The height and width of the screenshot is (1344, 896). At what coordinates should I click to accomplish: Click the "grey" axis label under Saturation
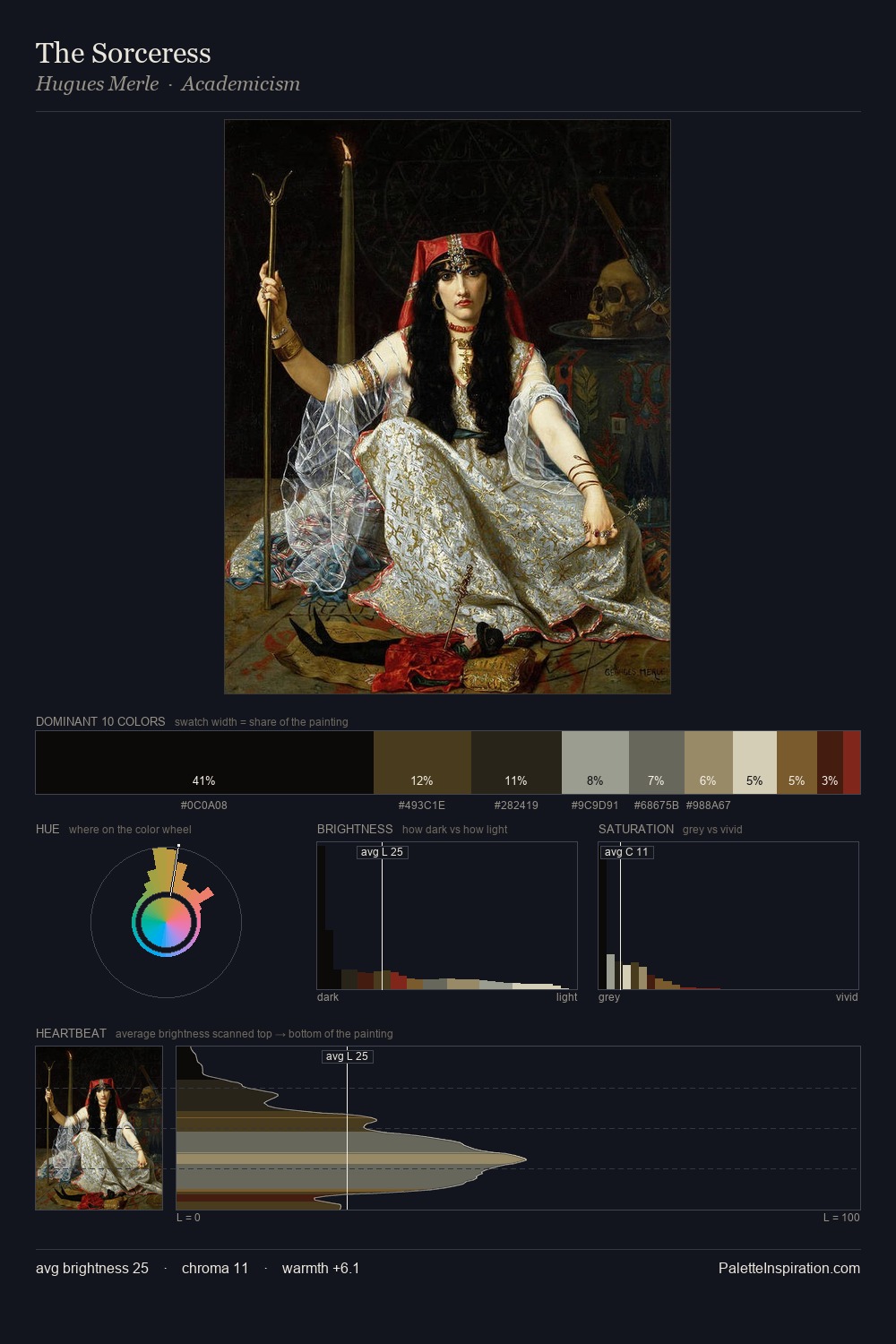(609, 996)
